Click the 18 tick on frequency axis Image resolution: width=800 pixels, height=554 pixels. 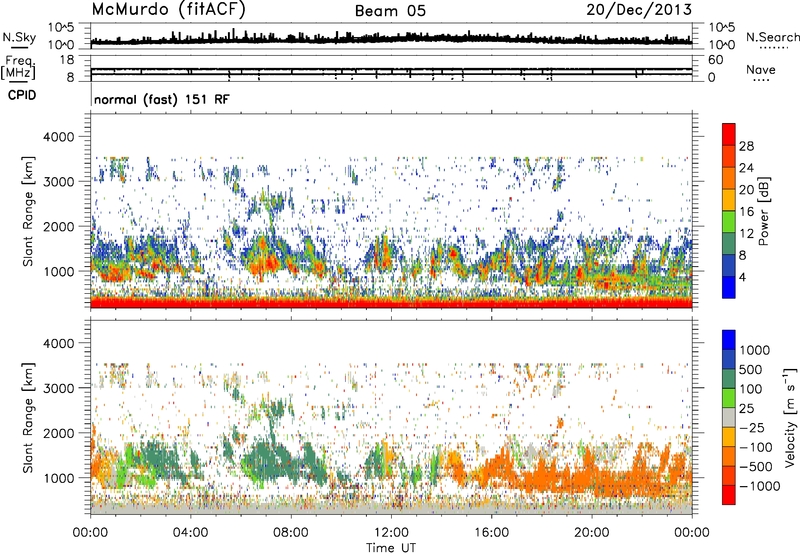[x=67, y=60]
